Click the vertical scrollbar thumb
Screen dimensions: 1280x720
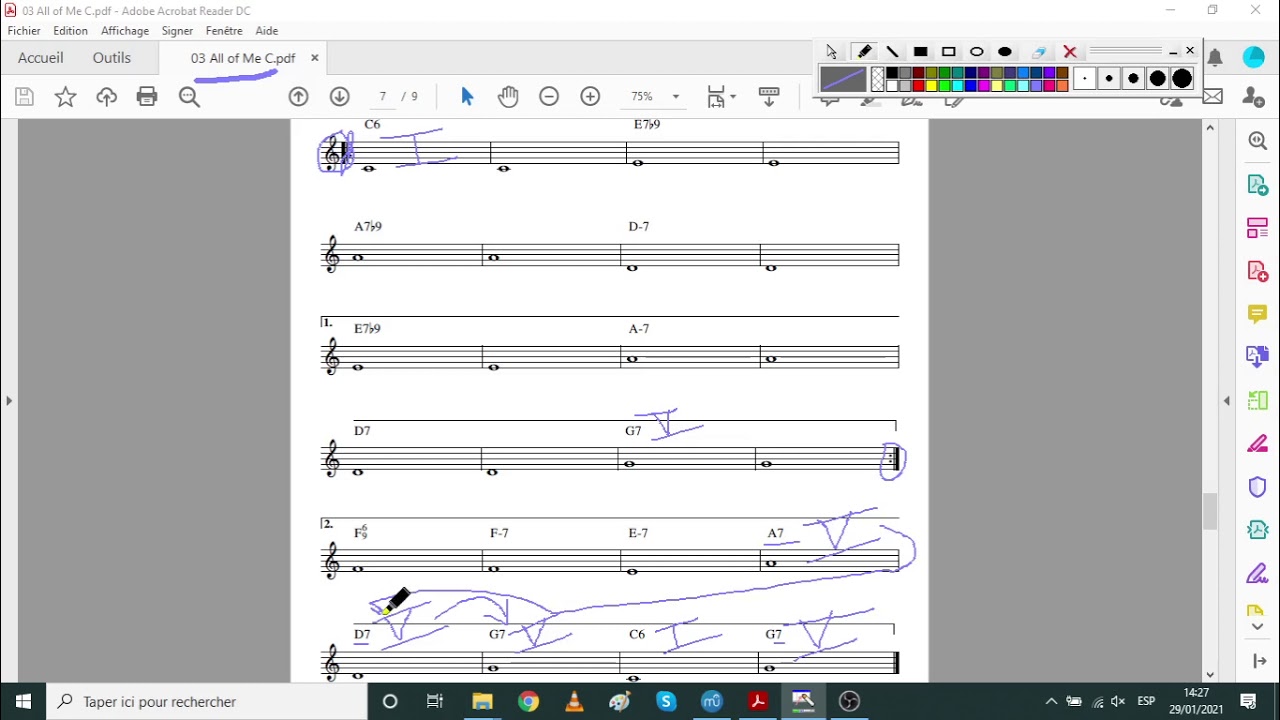(x=1210, y=512)
